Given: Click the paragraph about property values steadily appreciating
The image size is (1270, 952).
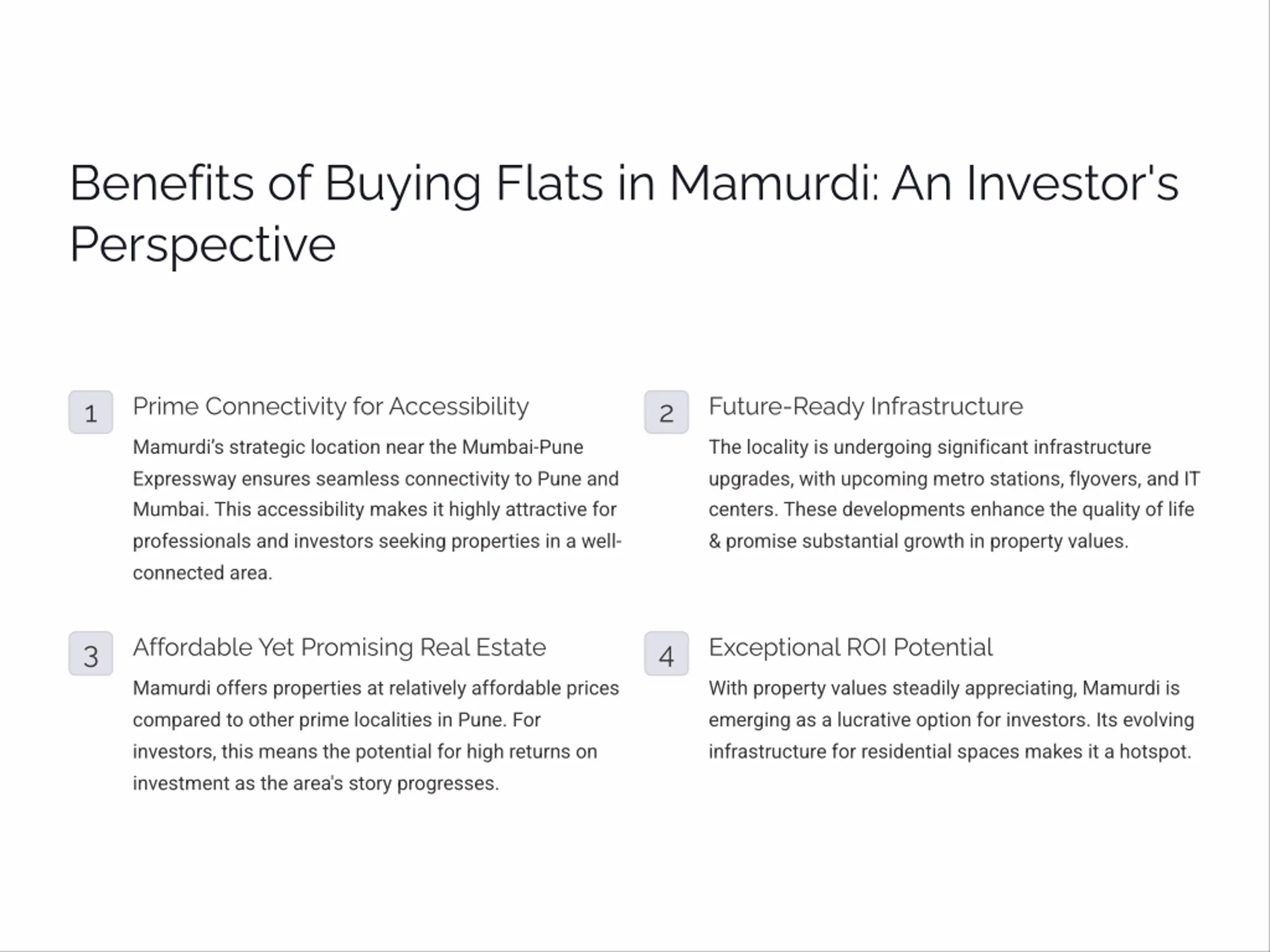Looking at the screenshot, I should (952, 719).
